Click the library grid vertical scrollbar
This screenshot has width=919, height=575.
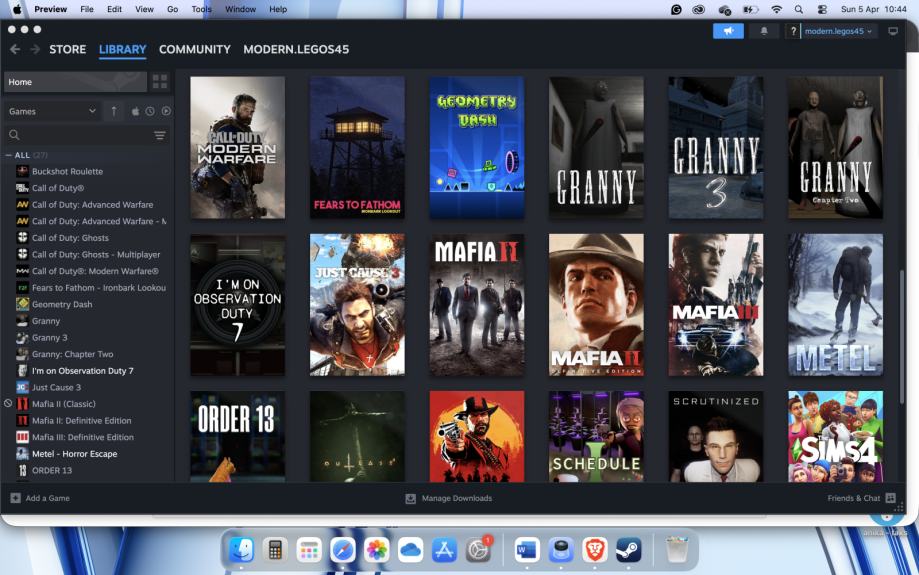902,335
